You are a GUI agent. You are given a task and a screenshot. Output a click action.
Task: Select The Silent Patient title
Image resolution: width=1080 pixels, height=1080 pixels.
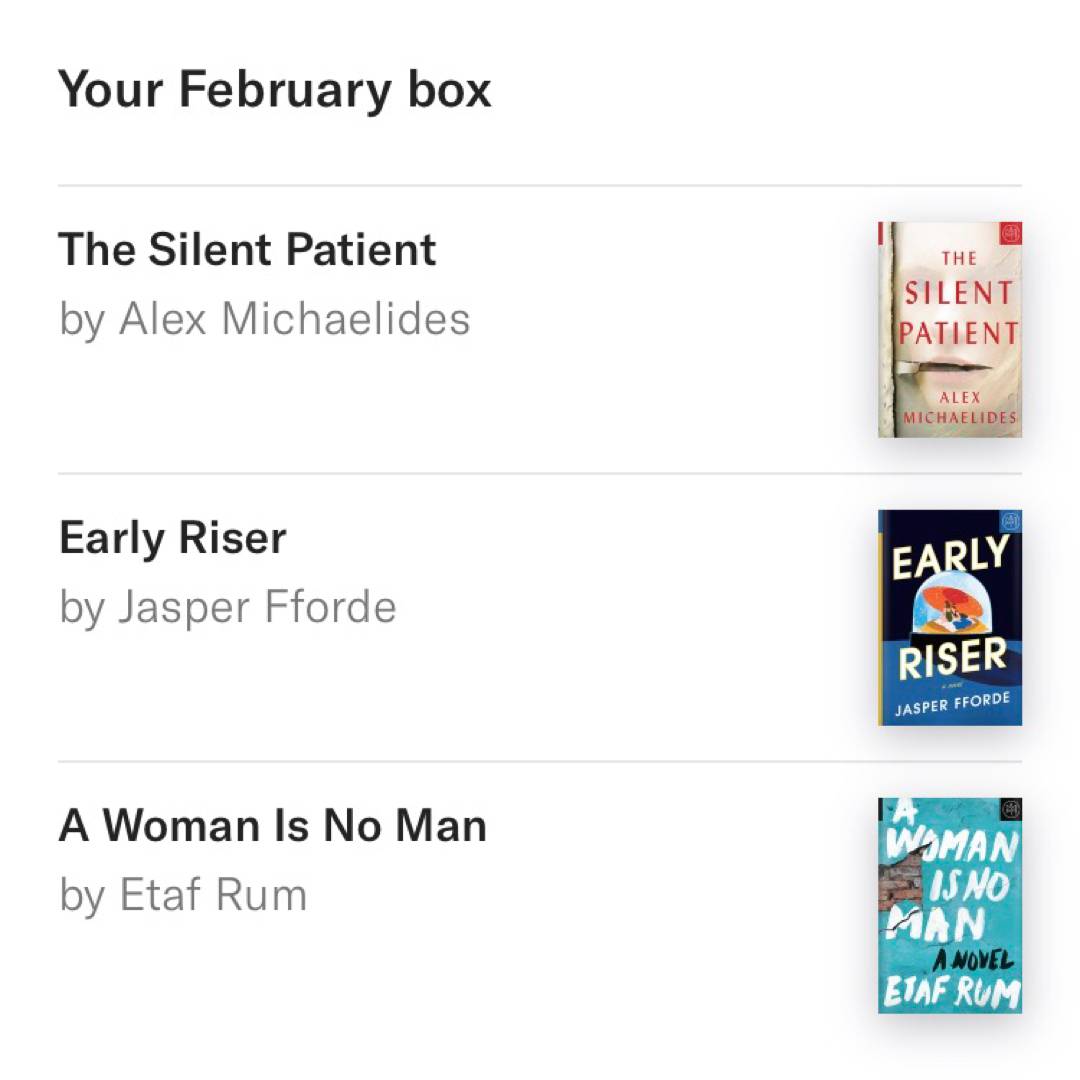(x=248, y=249)
